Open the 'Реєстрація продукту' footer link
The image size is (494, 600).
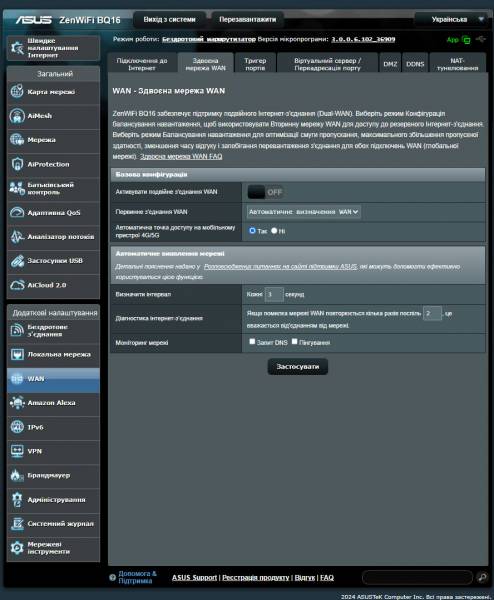pyautogui.click(x=256, y=577)
